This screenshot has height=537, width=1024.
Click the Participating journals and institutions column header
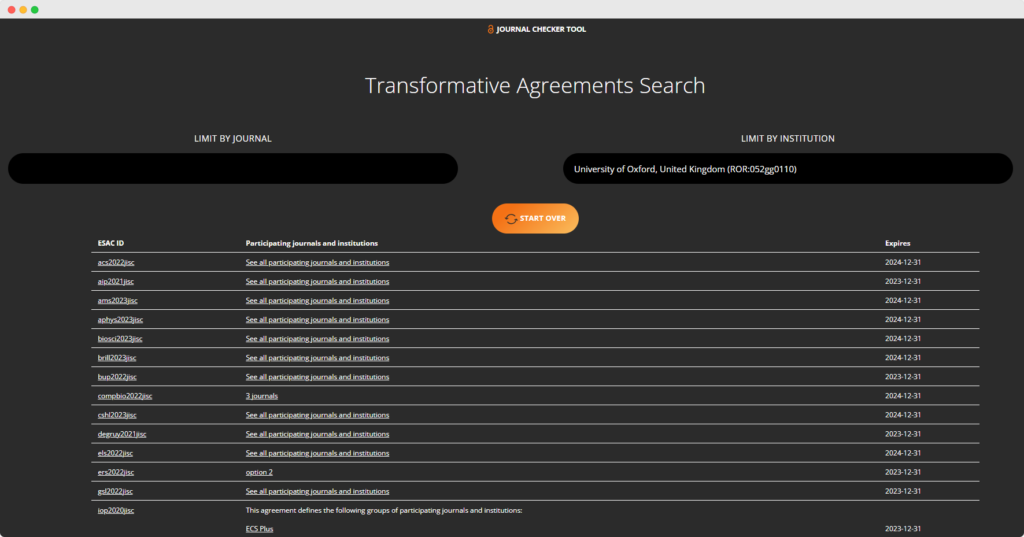(312, 243)
